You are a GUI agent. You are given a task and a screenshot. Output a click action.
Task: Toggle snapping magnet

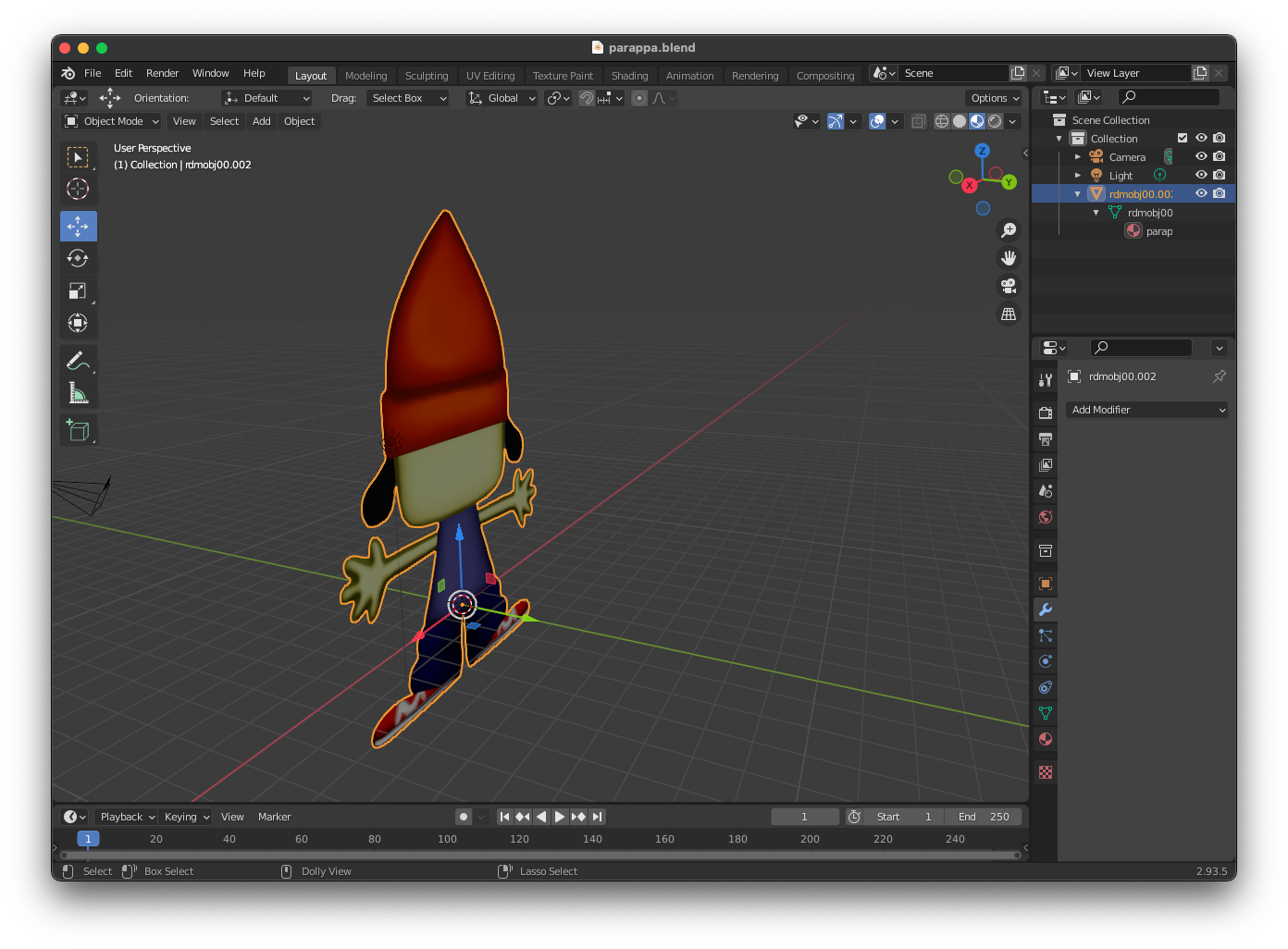(x=587, y=98)
